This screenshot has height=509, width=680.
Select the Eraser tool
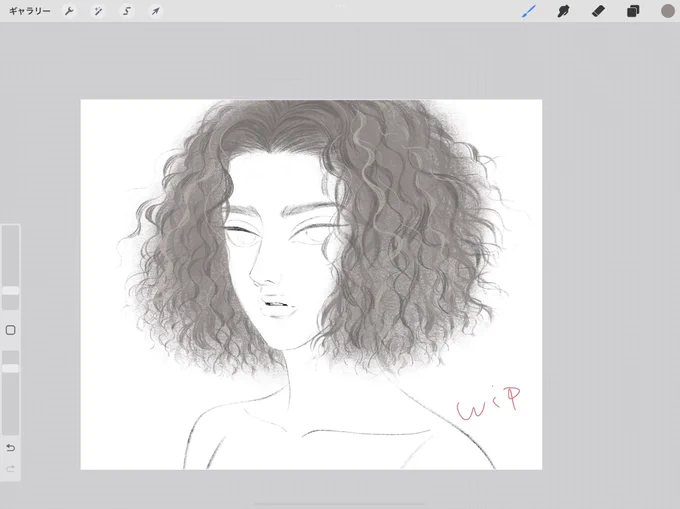point(598,11)
